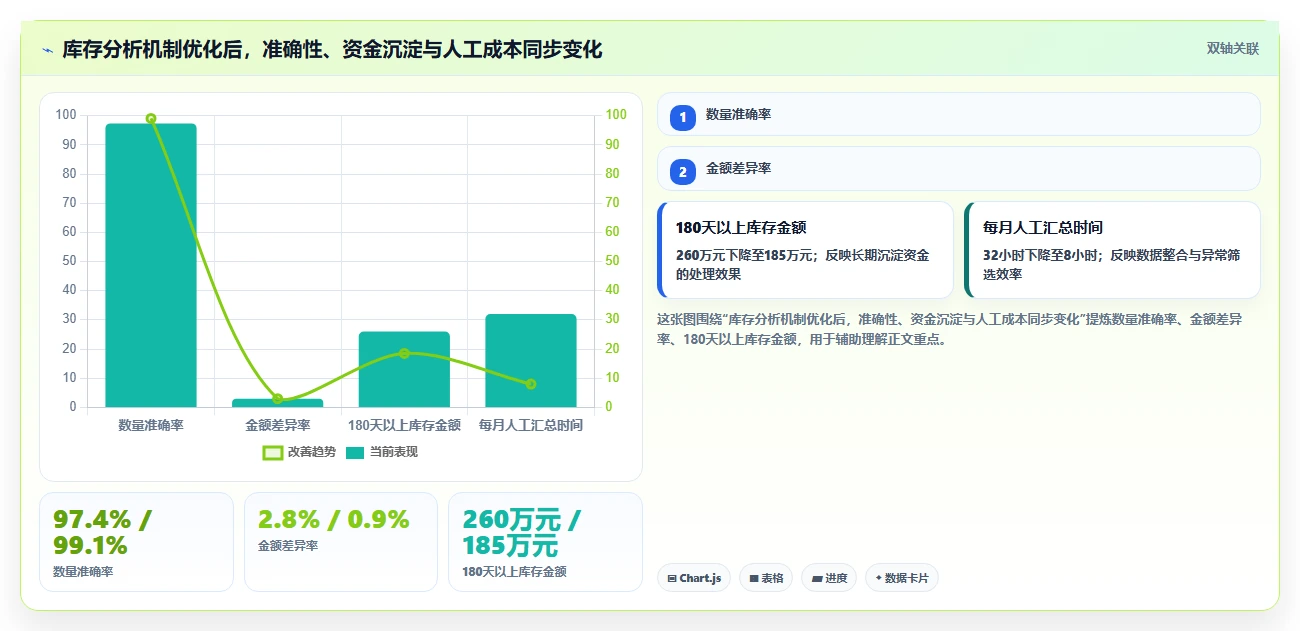This screenshot has width=1300, height=631.
Task: Click the 260万元 / 185万元 stat card
Action: click(545, 542)
